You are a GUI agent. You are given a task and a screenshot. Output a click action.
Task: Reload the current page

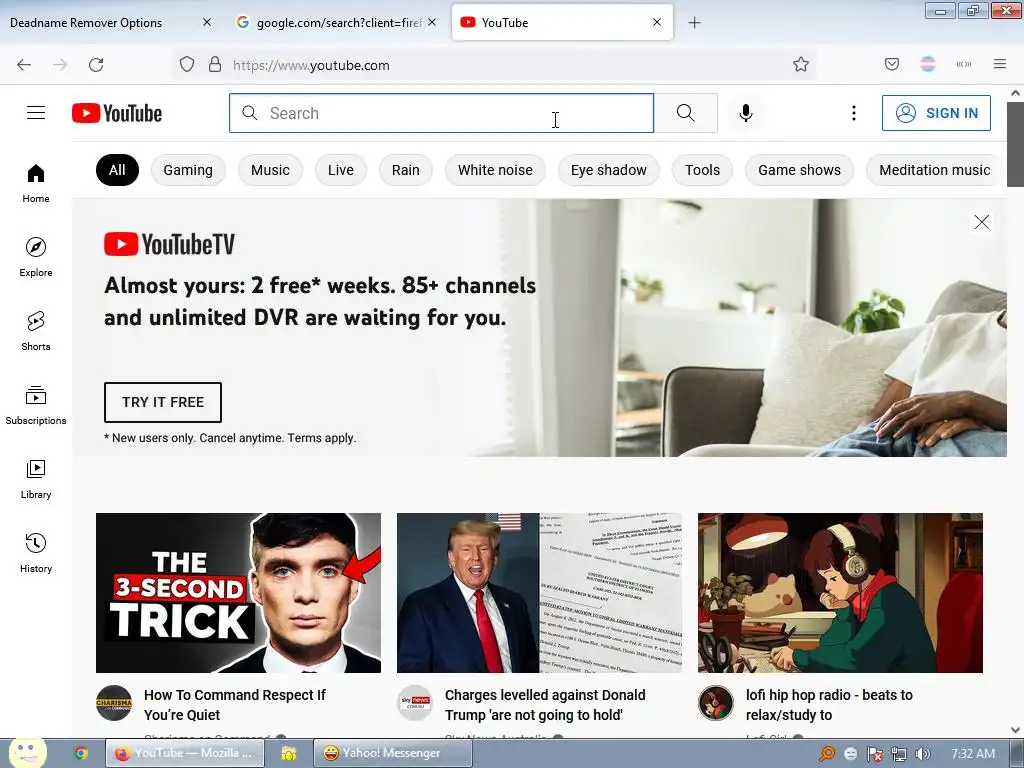tap(96, 65)
